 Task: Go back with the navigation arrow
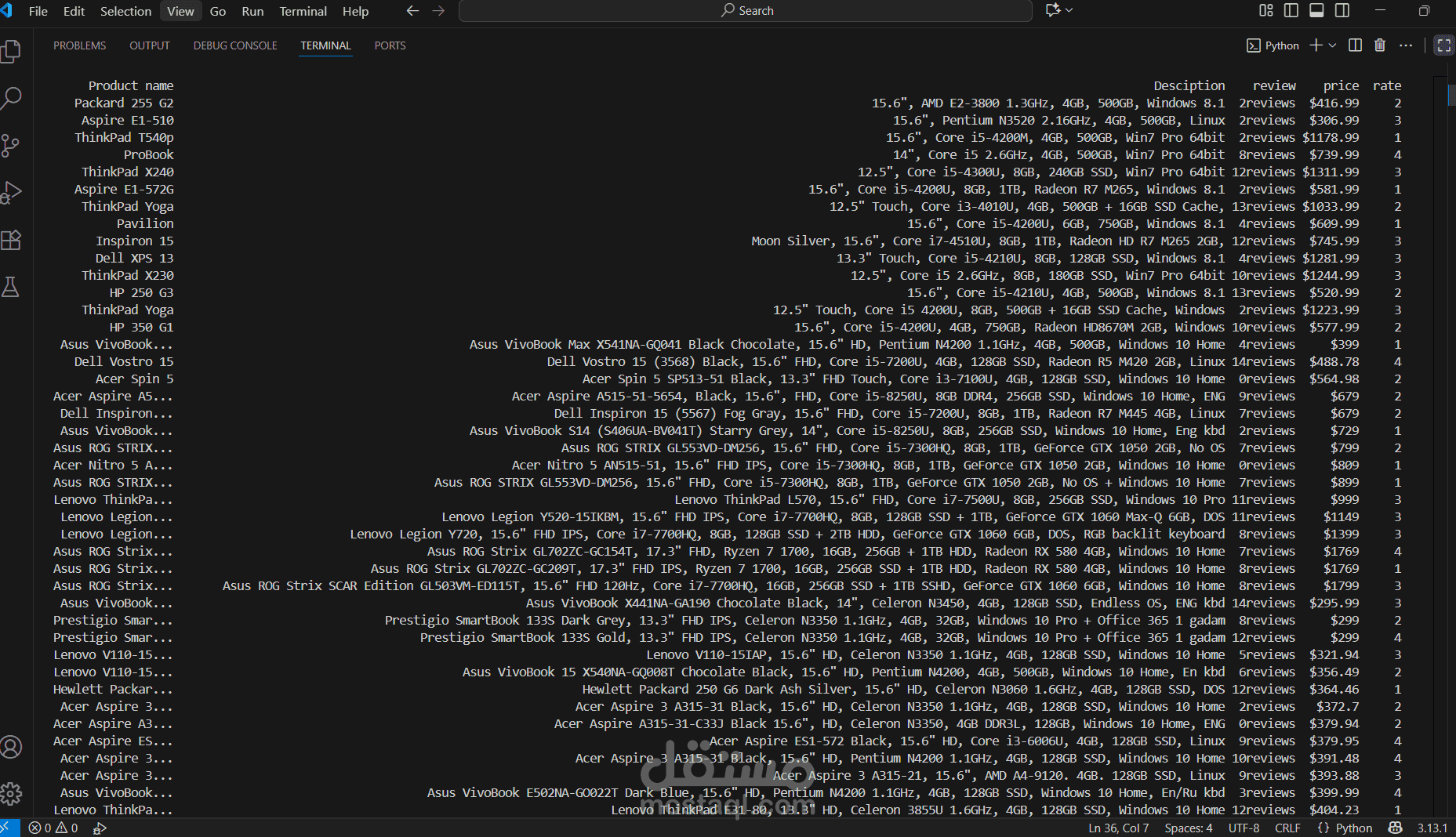coord(412,11)
